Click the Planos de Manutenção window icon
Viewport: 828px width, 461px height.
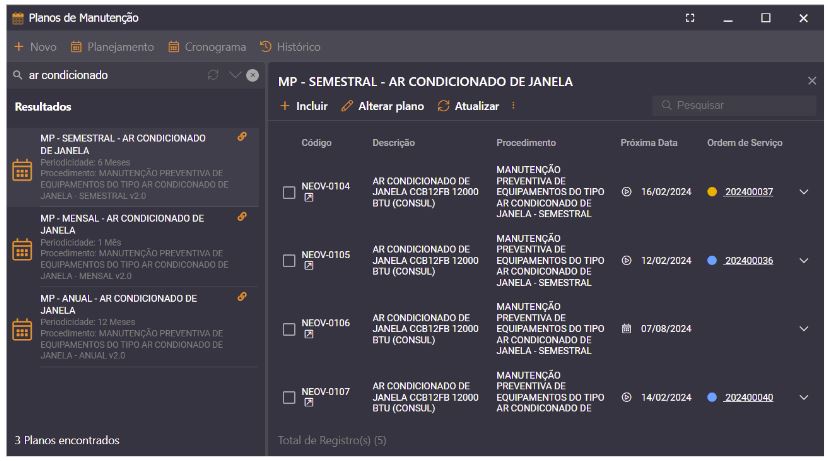point(18,18)
